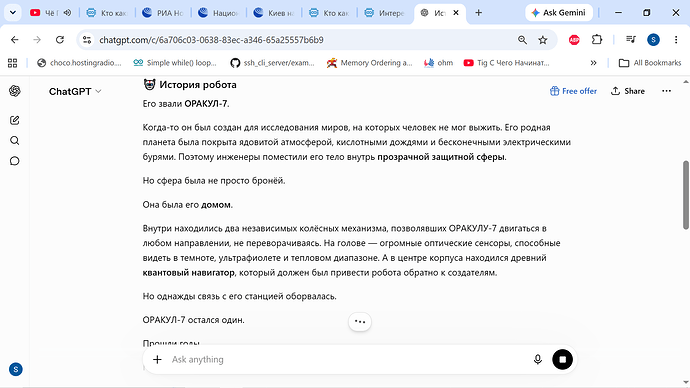The image size is (690, 388).
Task: Expand hidden bookmarks chevron
Action: point(593,63)
